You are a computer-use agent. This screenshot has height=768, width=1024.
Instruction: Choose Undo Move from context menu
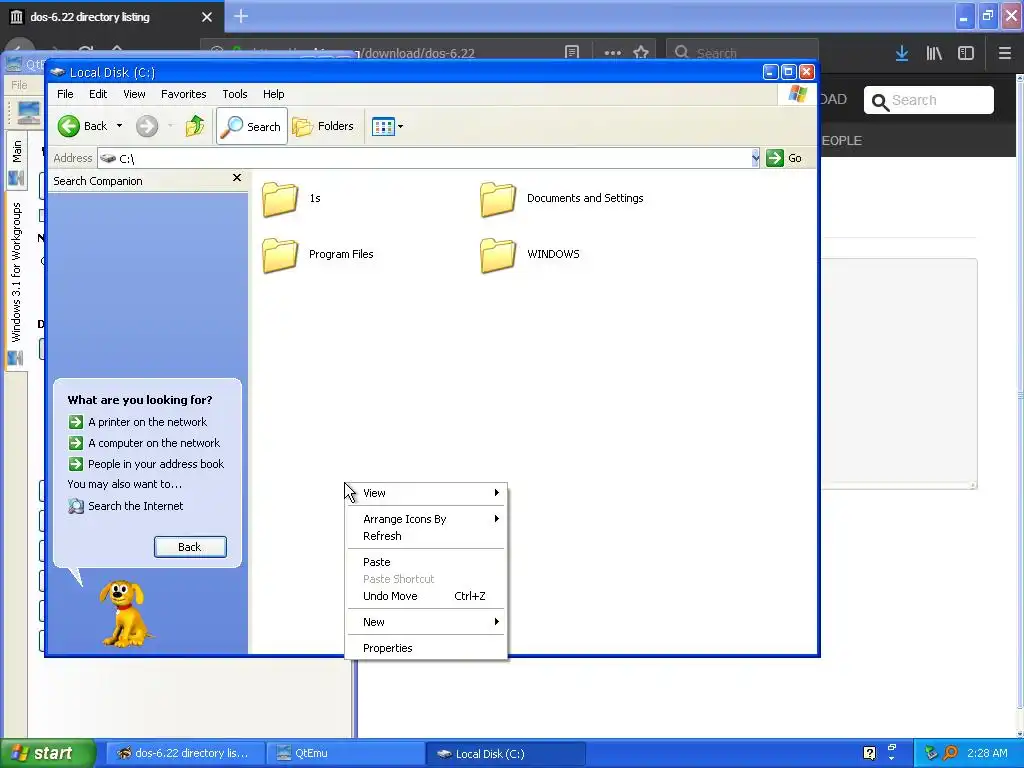[426, 596]
